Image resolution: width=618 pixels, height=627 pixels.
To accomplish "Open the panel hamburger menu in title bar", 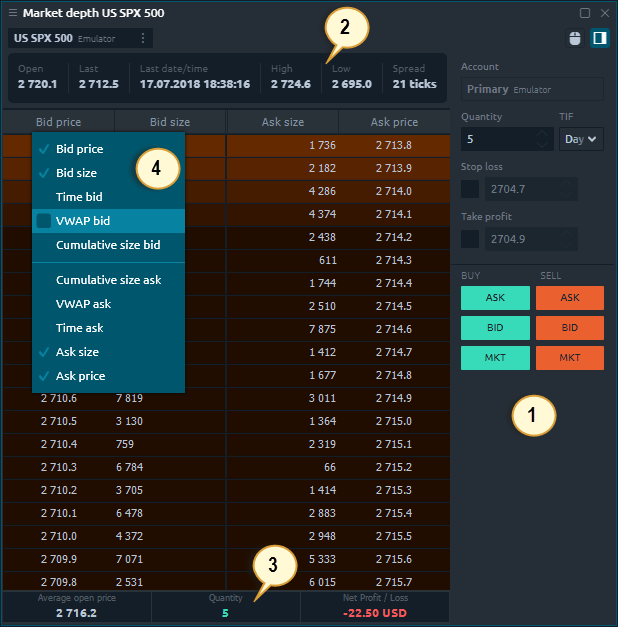I will [12, 13].
